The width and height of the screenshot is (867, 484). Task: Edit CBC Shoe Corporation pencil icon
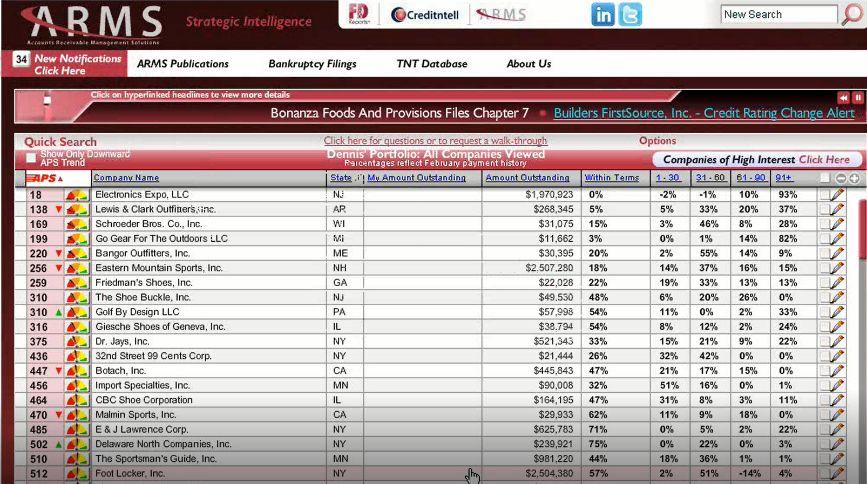(838, 400)
